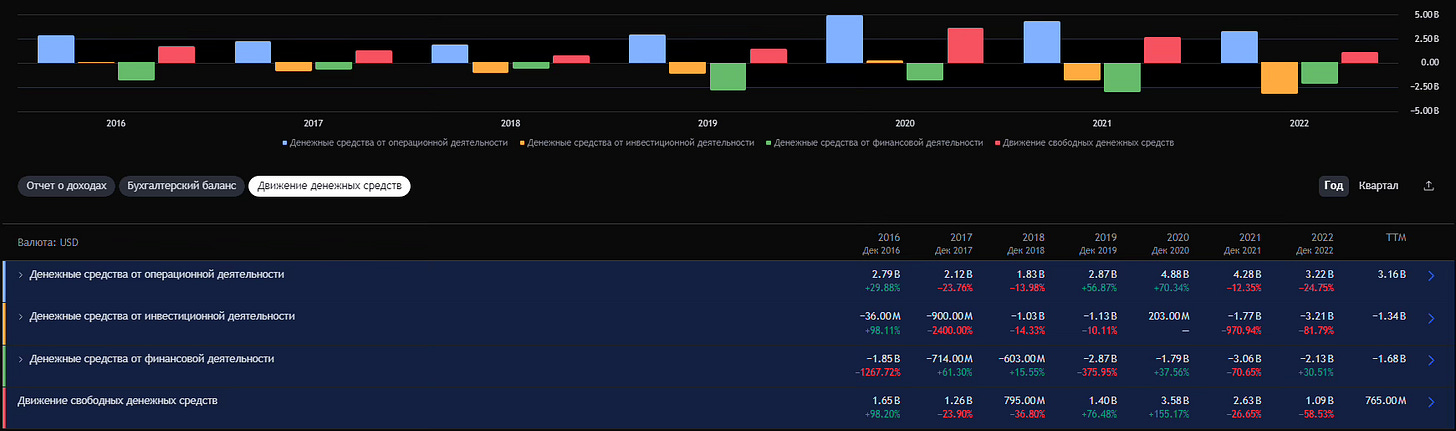Image resolution: width=1456 pixels, height=431 pixels.
Task: Open investing cash flow row arrow
Action: (x=1431, y=319)
